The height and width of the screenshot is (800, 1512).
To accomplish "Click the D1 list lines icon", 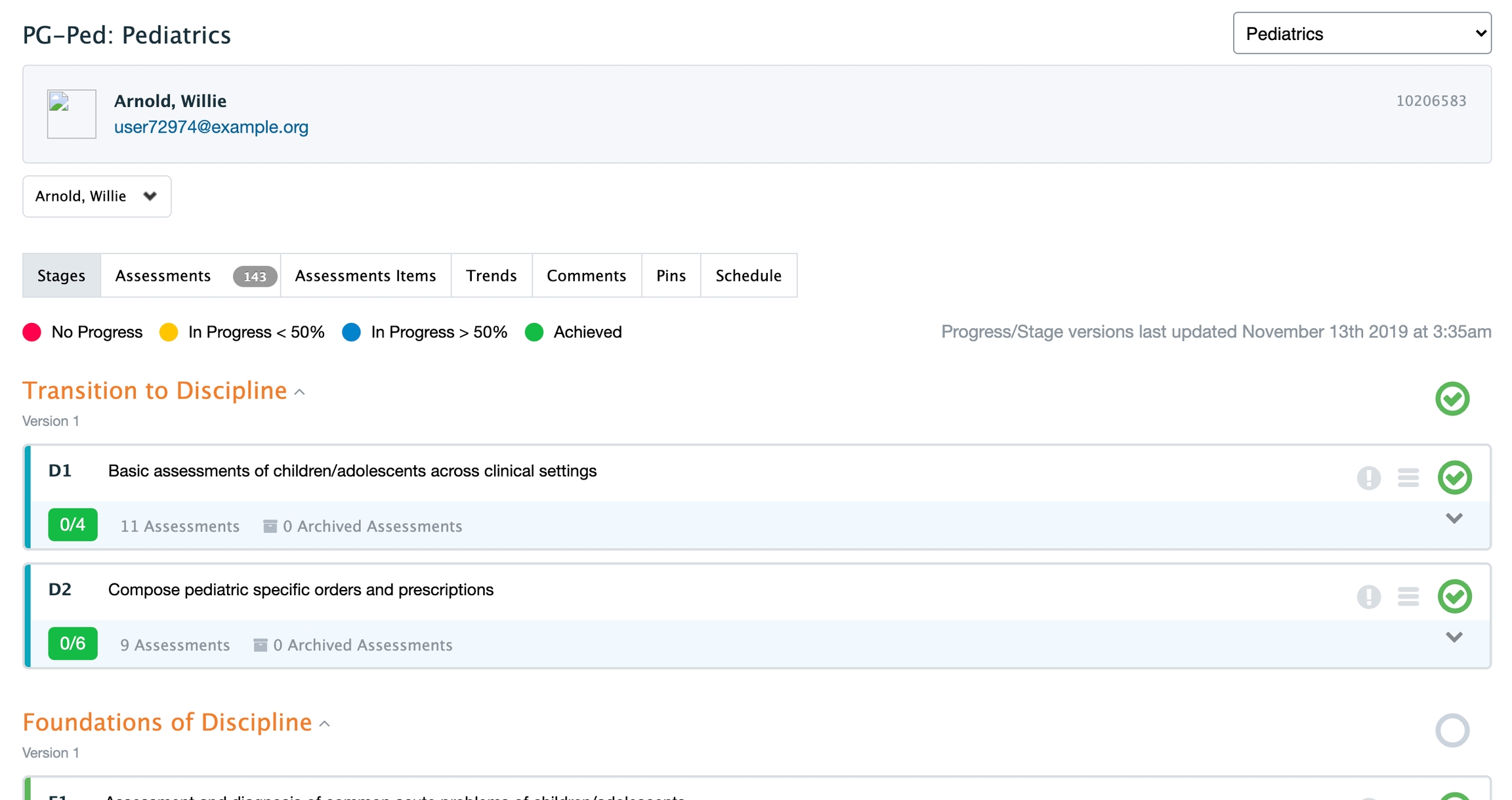I will pyautogui.click(x=1408, y=478).
